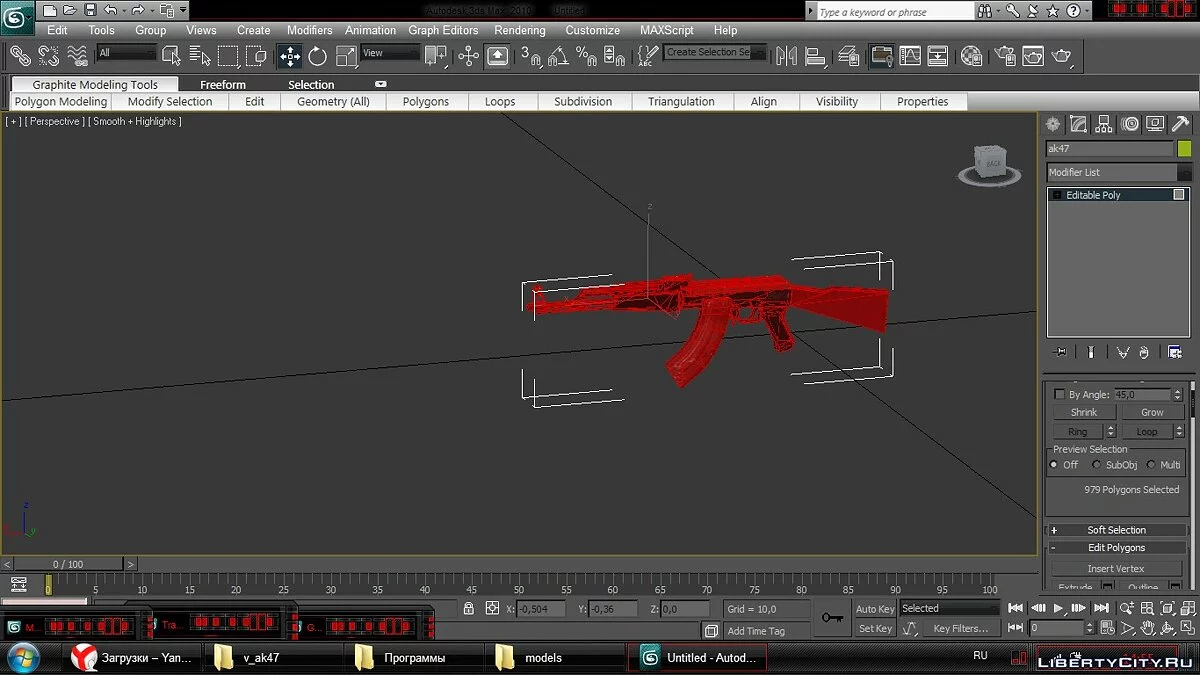This screenshot has width=1200, height=675.
Task: Switch to the Hierarchy command panel
Action: point(1104,124)
